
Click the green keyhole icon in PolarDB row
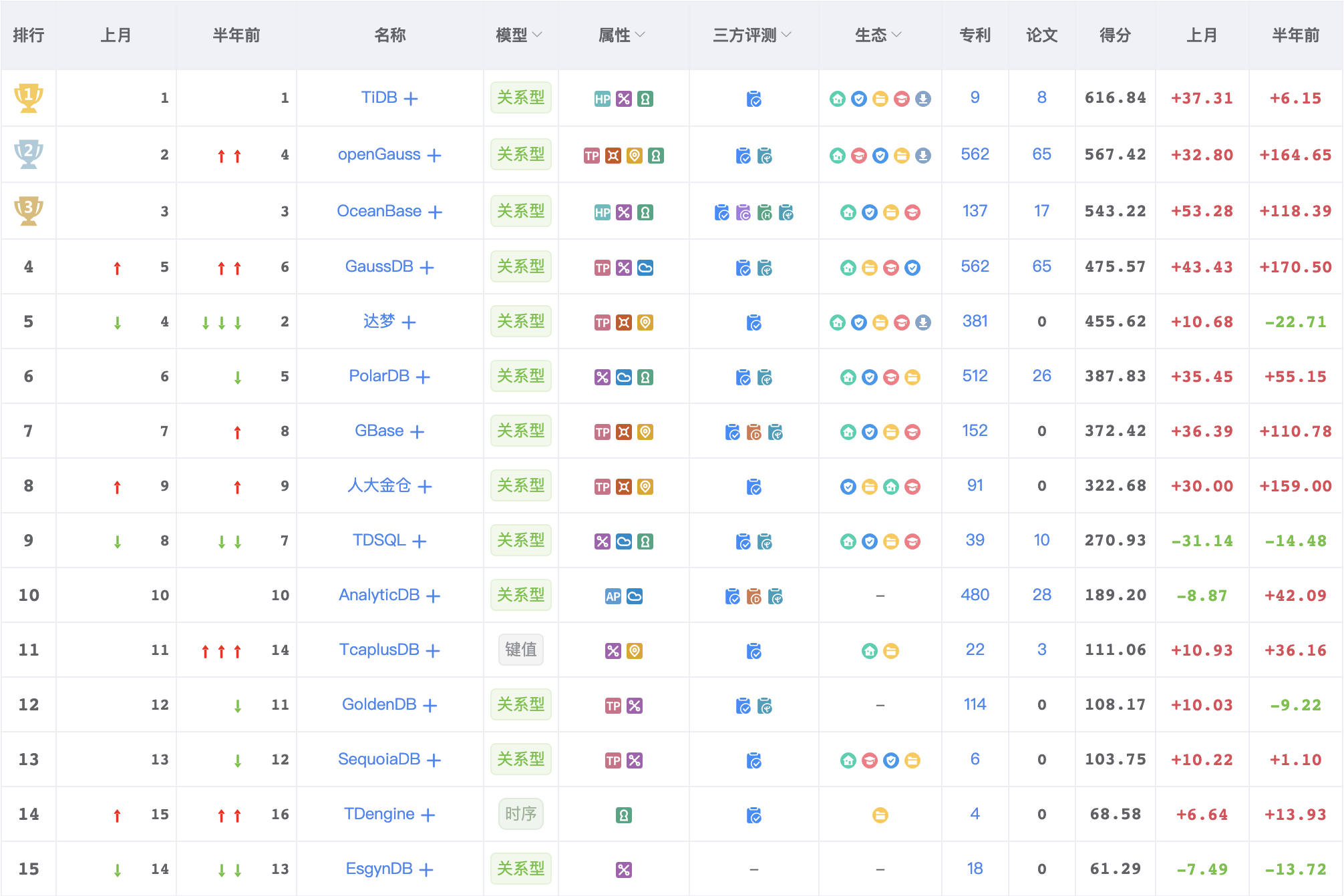(x=645, y=377)
